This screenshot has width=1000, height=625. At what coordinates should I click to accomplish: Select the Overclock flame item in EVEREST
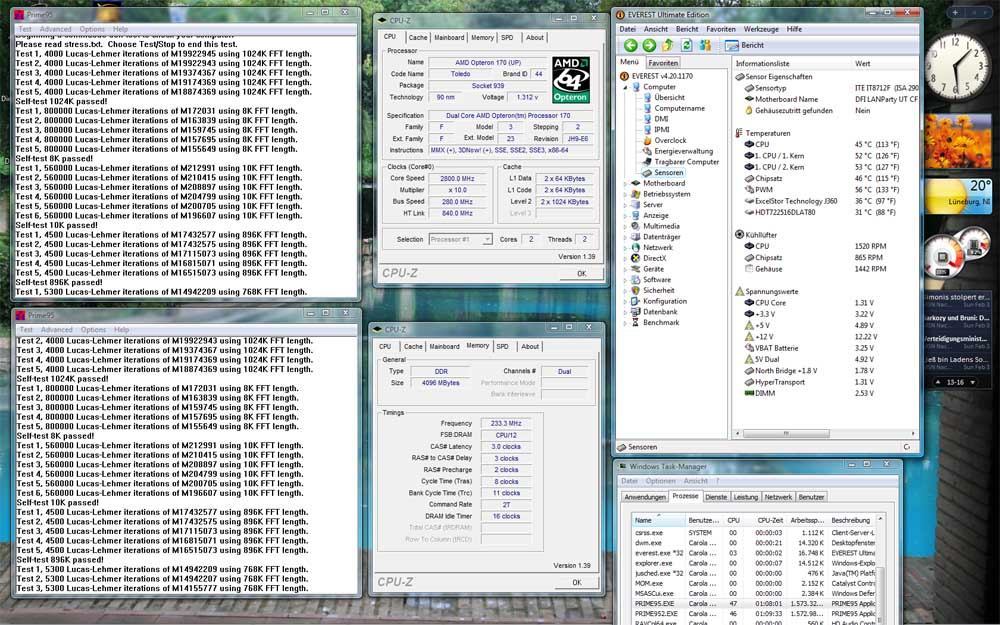(x=665, y=140)
